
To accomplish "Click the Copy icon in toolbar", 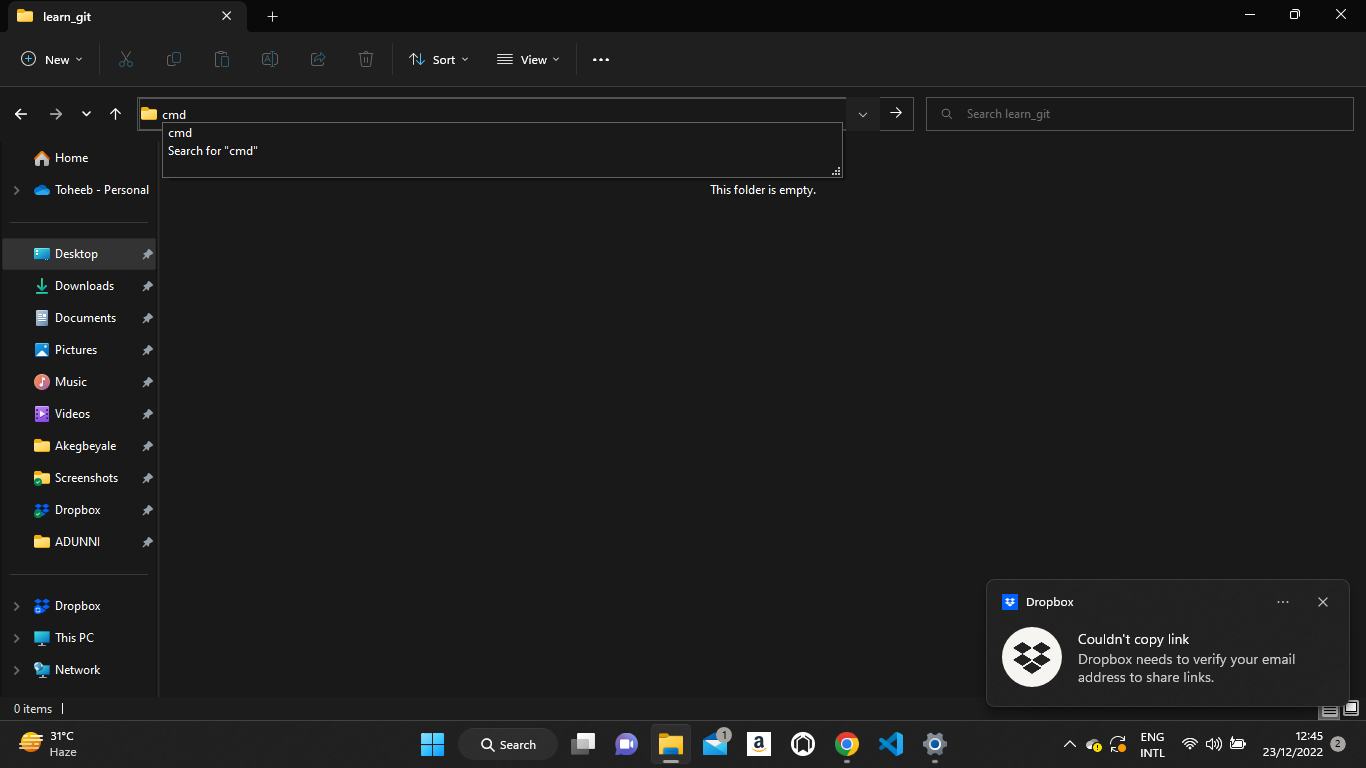I will coord(174,60).
